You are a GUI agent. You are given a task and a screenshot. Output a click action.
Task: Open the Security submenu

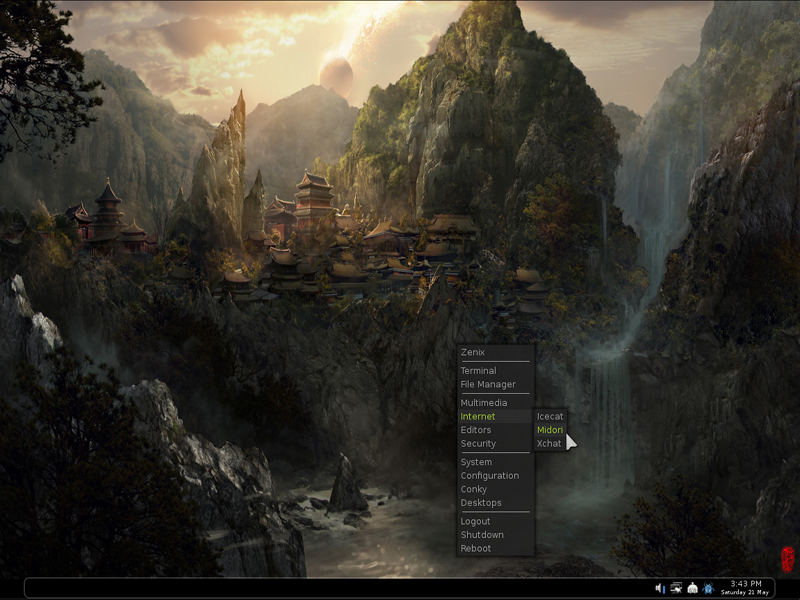pyautogui.click(x=495, y=444)
